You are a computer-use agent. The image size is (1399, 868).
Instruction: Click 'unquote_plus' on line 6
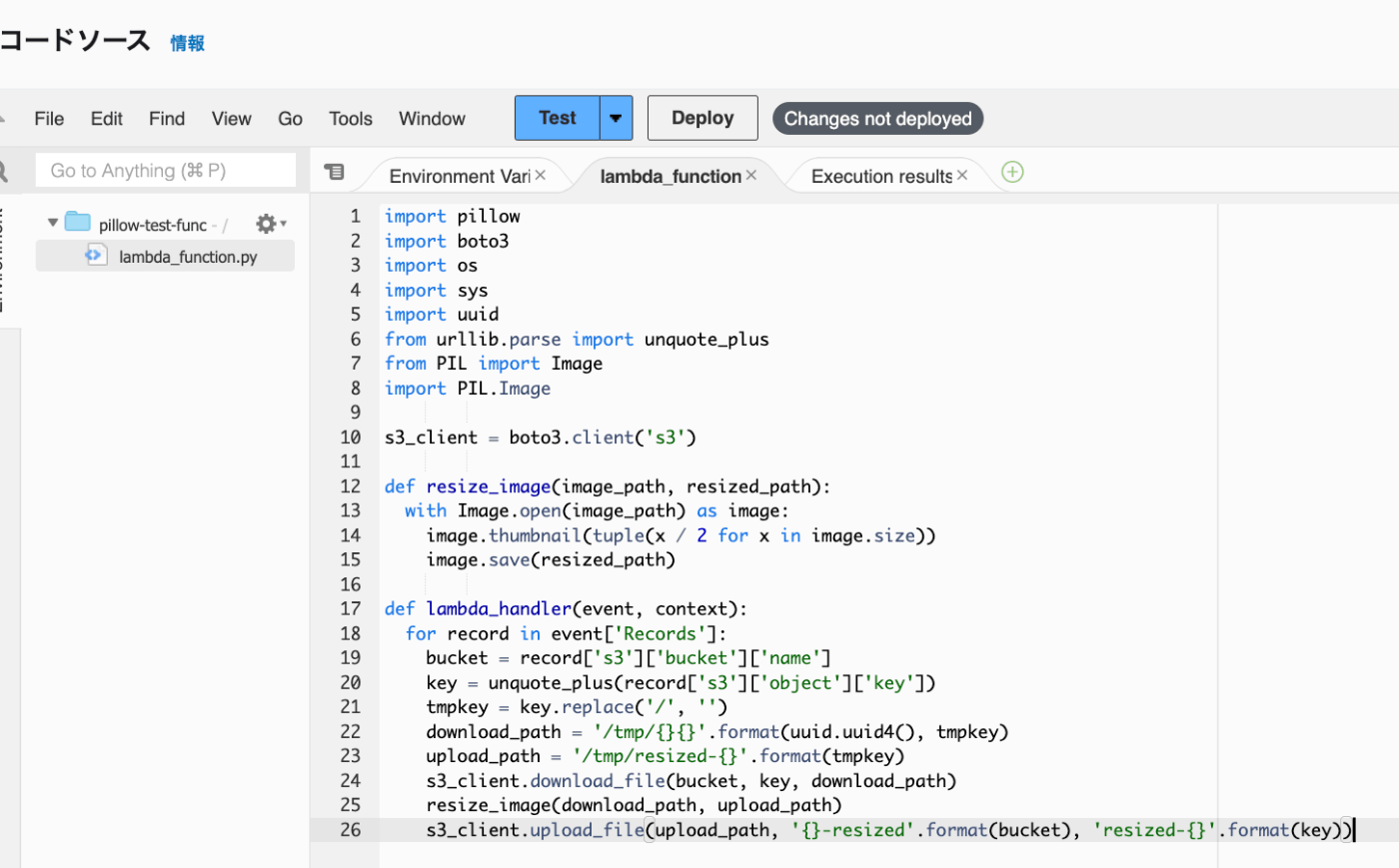706,340
